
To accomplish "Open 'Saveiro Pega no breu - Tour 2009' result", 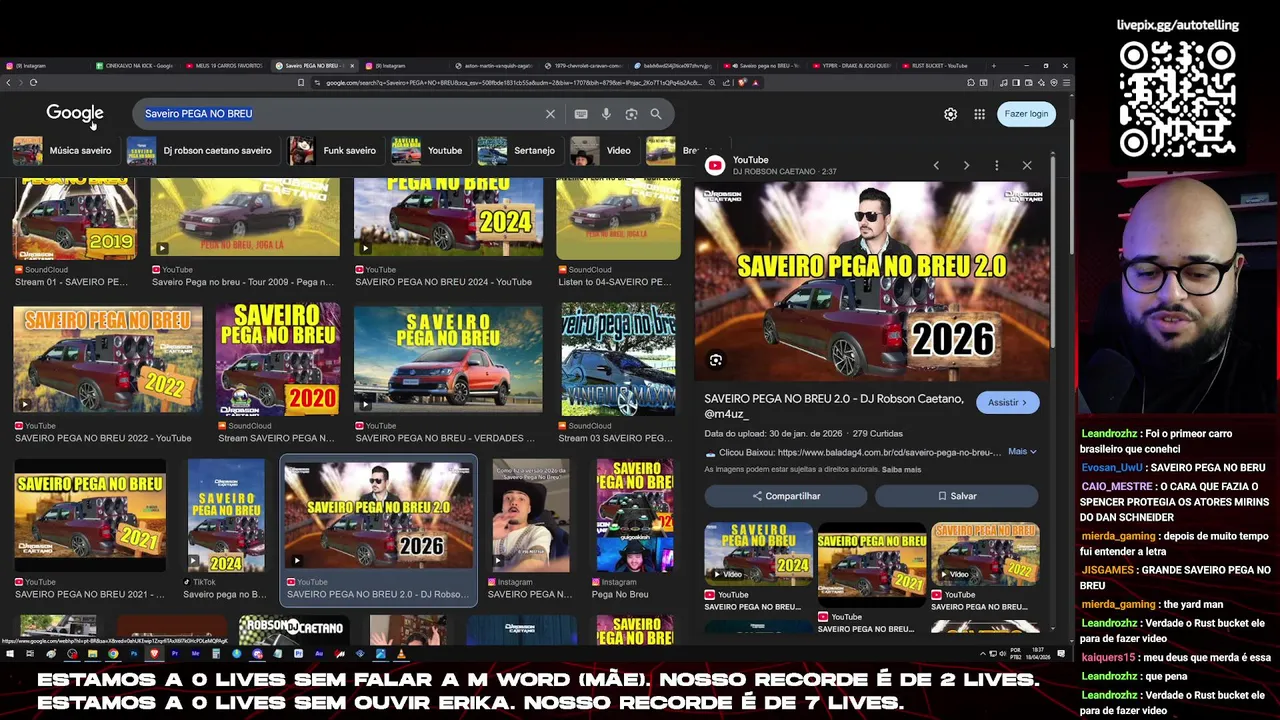I will point(245,219).
